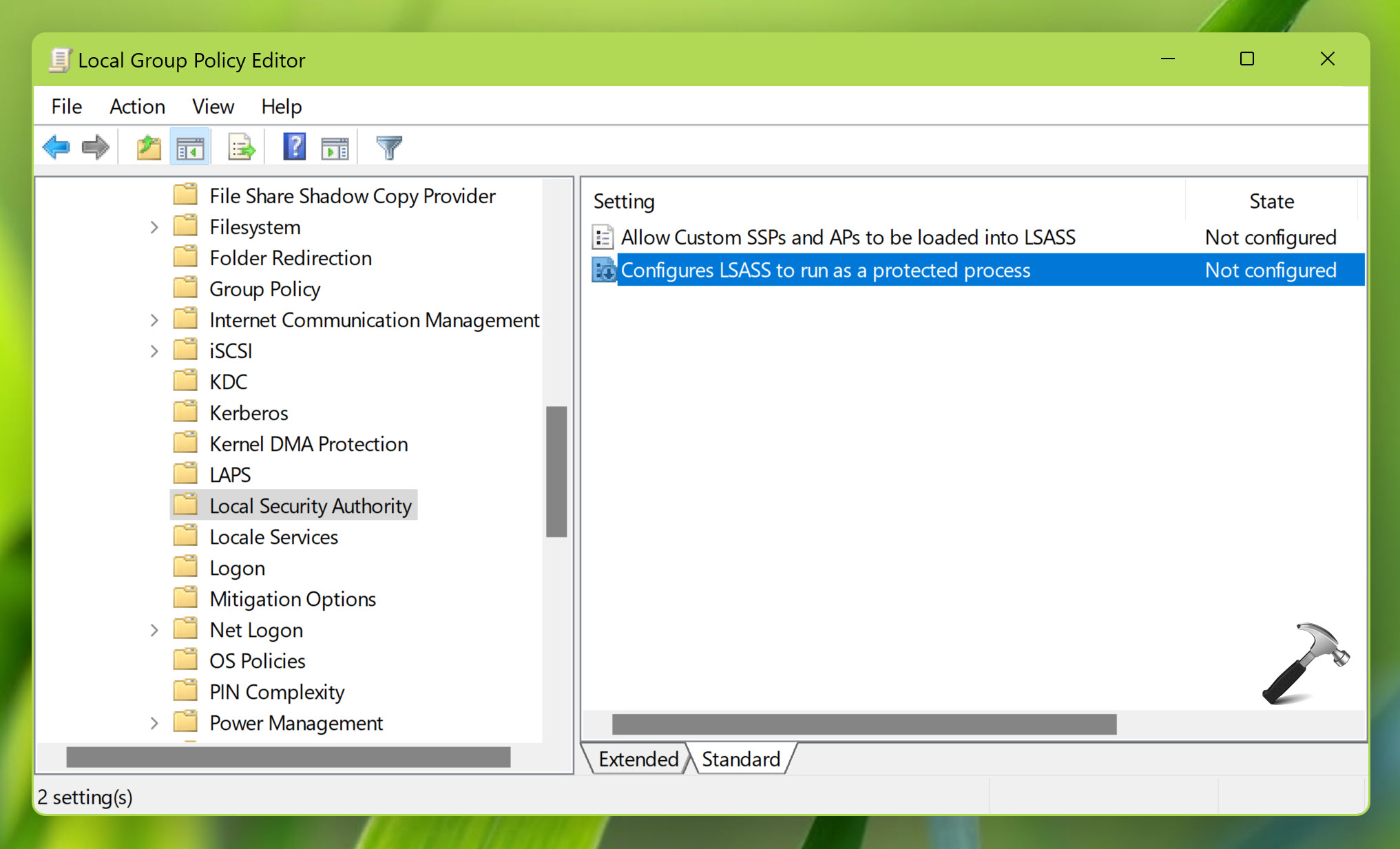Click the Up one level folder icon
This screenshot has width=1400, height=849.
click(148, 147)
